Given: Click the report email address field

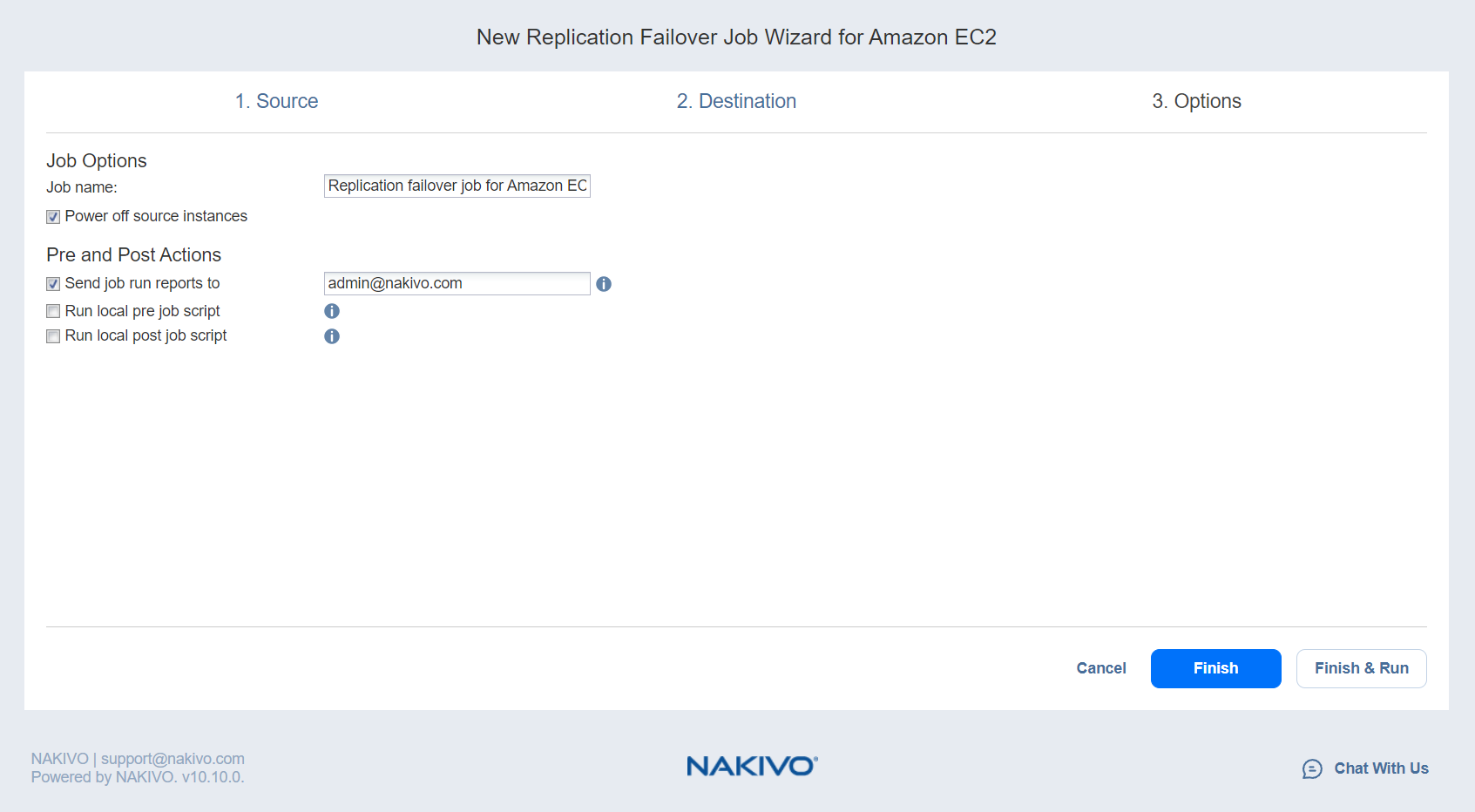Looking at the screenshot, I should coord(457,283).
